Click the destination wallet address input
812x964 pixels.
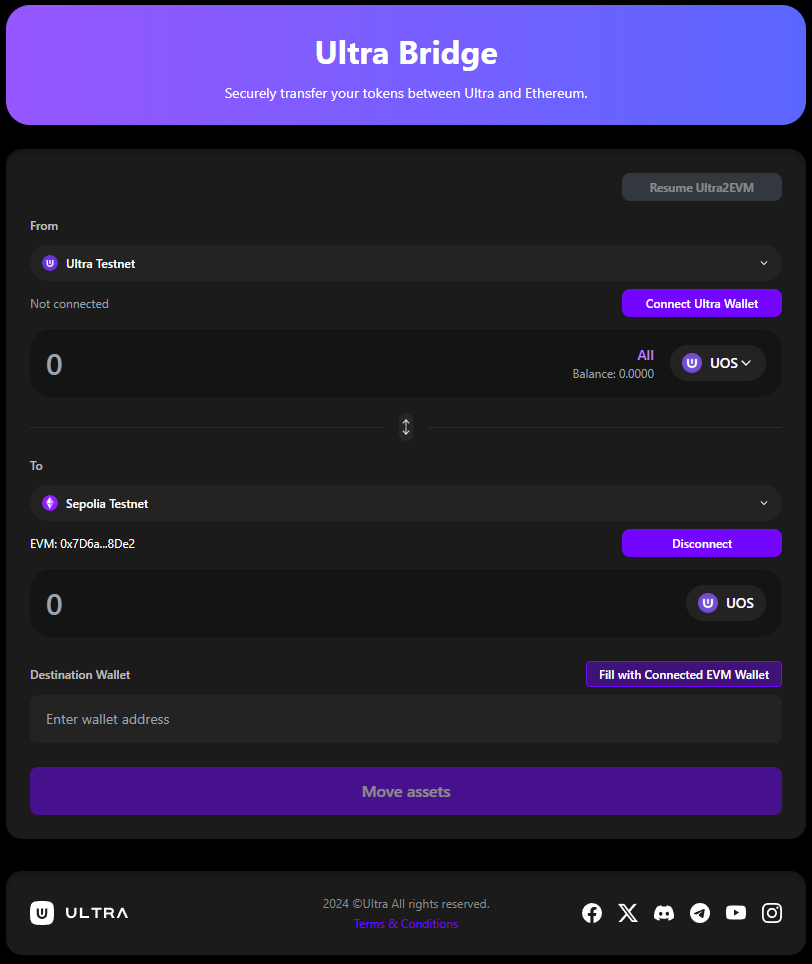pyautogui.click(x=406, y=719)
